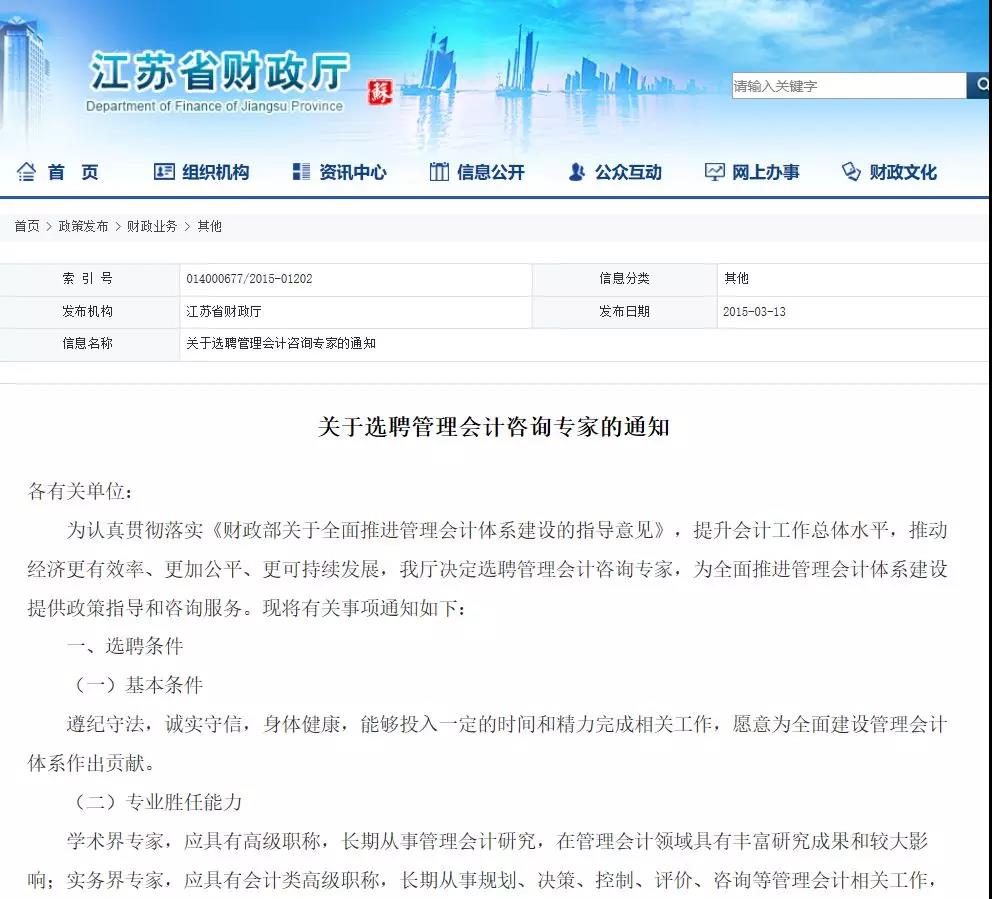The width and height of the screenshot is (992, 899).
Task: Click the 信息公开 information disclosure icon
Action: pos(438,171)
